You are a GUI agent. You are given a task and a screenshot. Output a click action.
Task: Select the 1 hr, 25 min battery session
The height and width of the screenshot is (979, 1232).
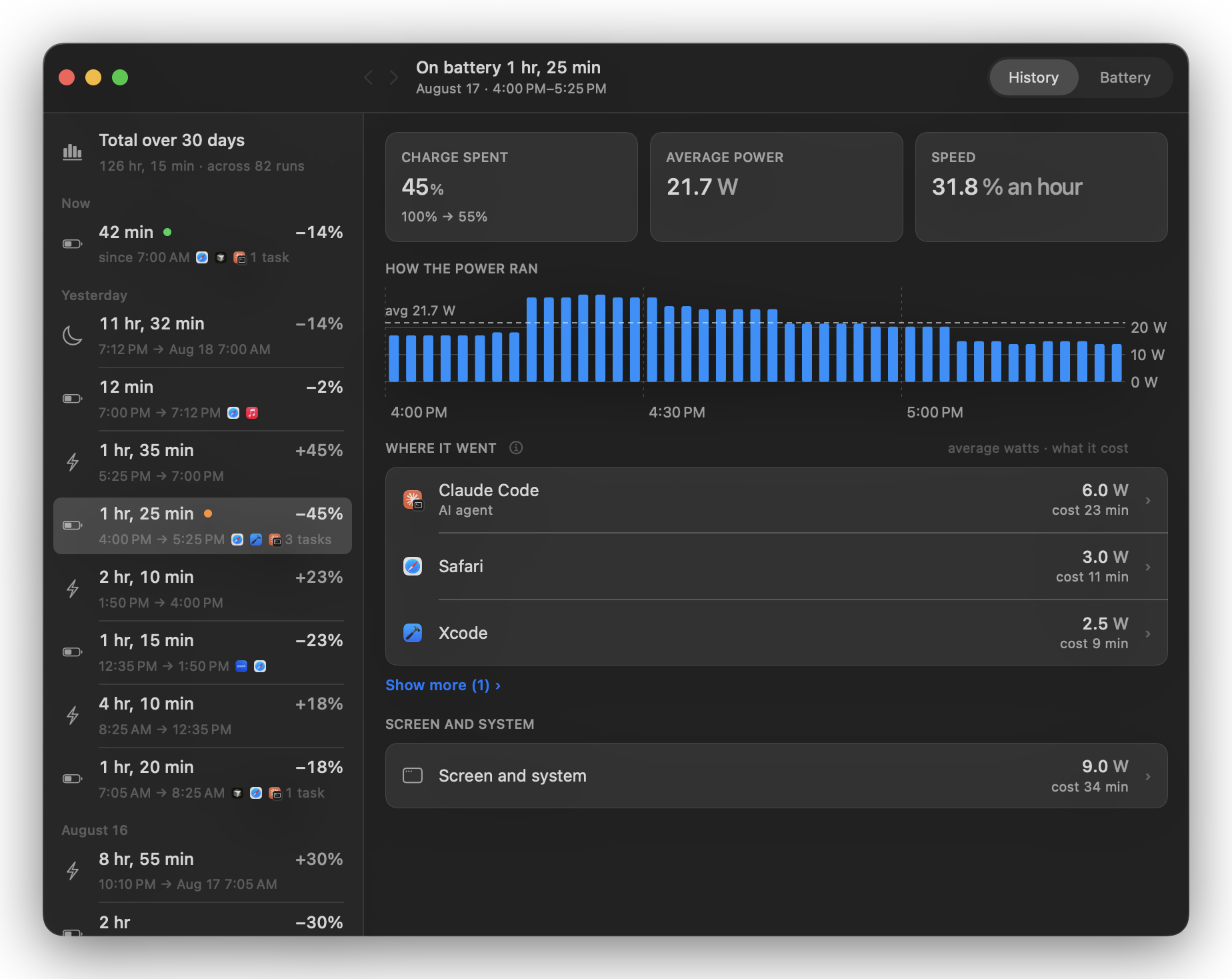(203, 526)
